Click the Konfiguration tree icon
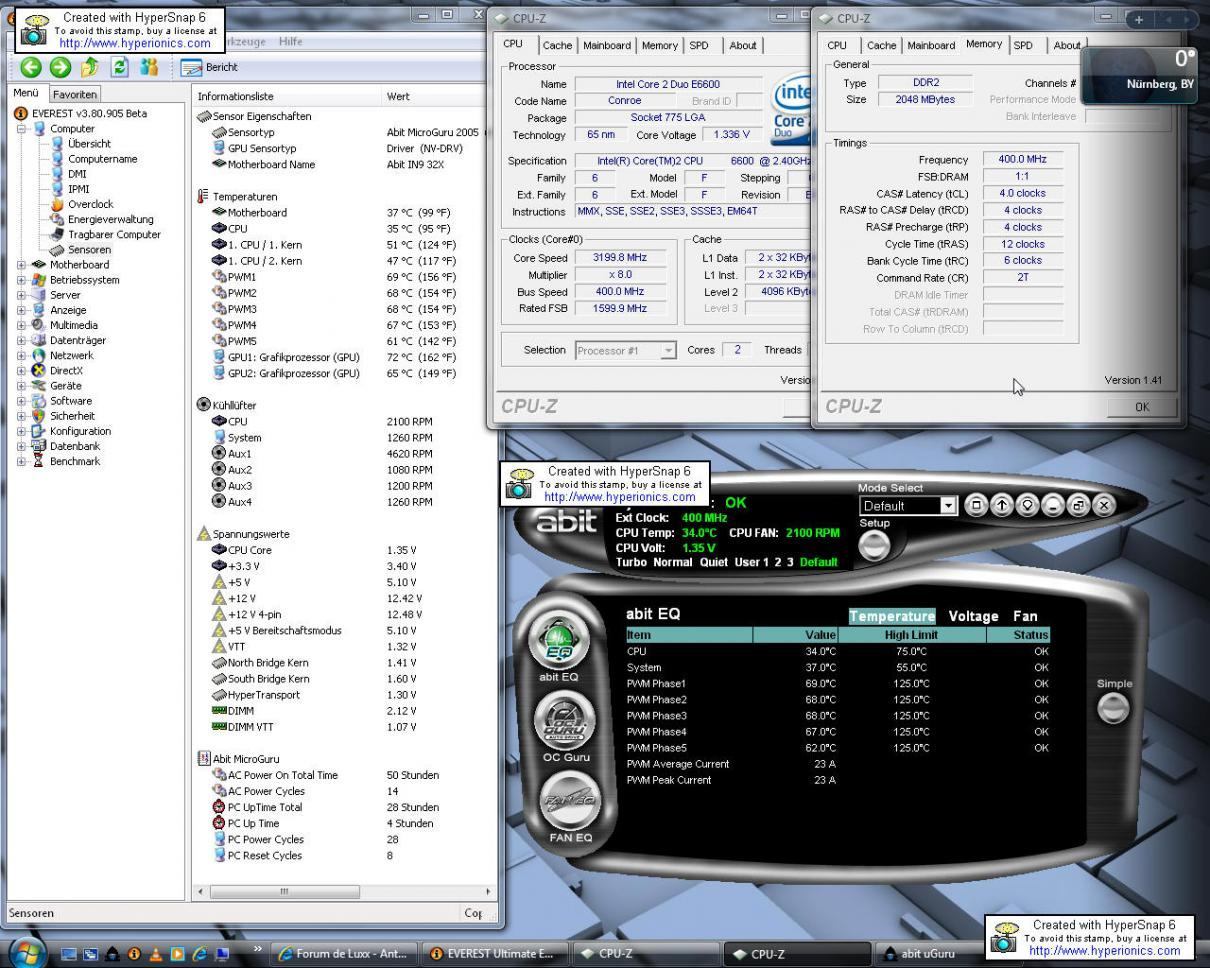The width and height of the screenshot is (1210, 968). [x=39, y=431]
